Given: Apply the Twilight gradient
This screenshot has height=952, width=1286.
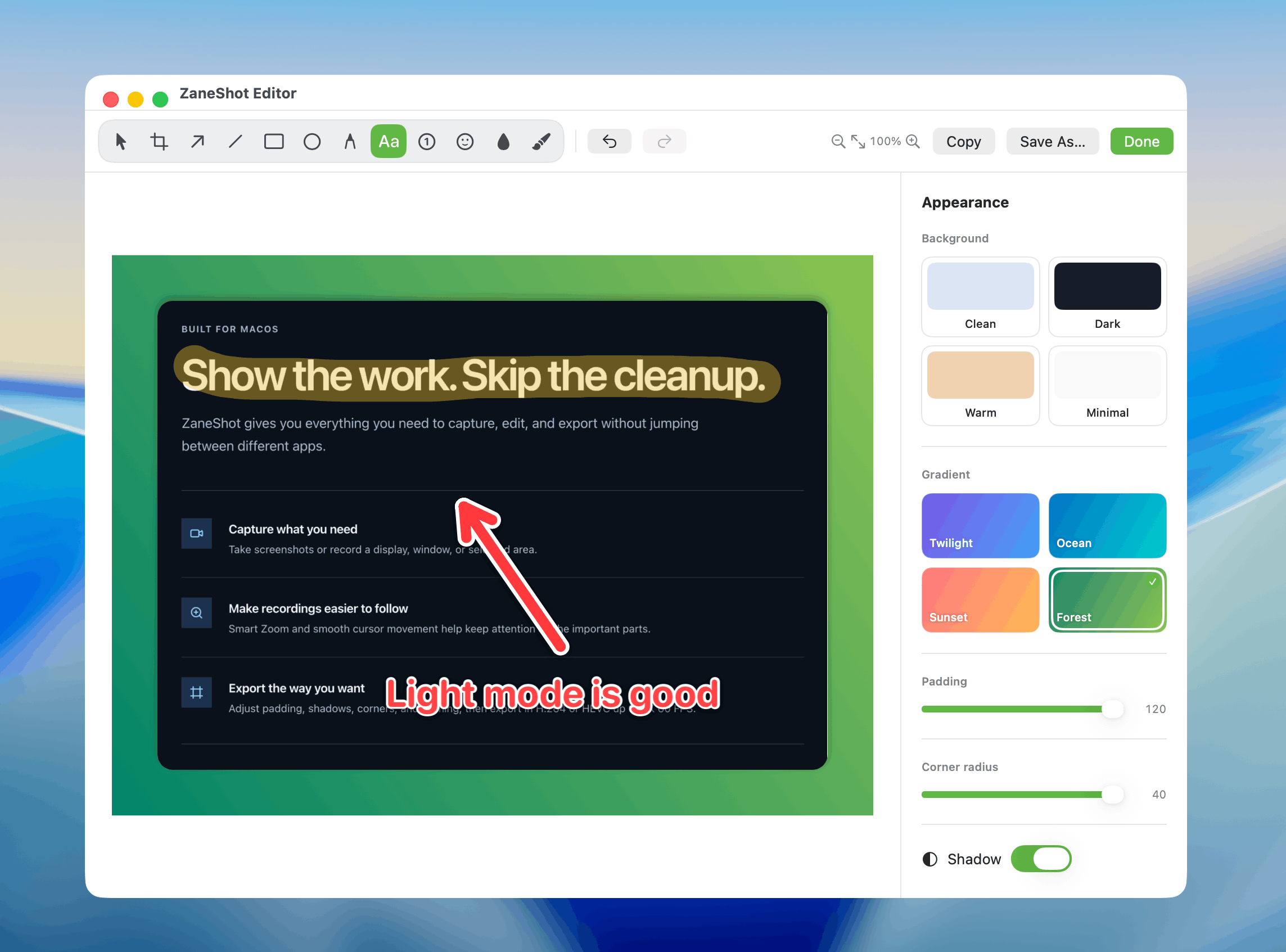Looking at the screenshot, I should (980, 525).
